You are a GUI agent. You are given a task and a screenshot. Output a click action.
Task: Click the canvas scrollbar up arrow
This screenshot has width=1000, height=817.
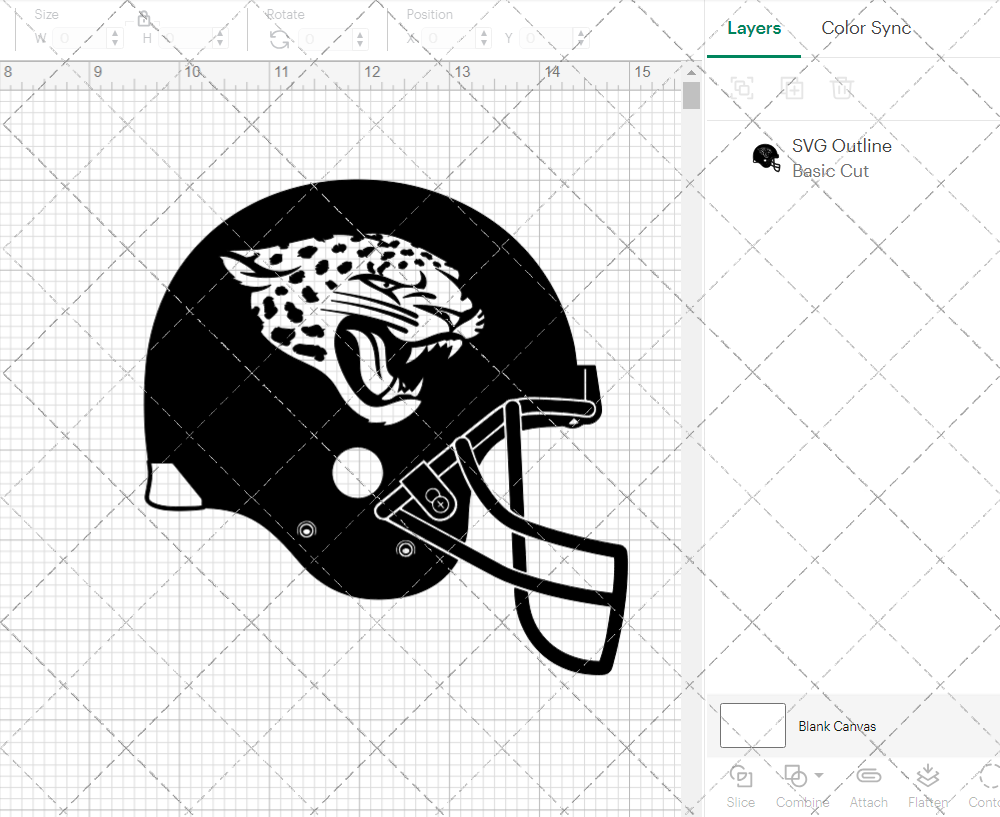click(x=691, y=71)
